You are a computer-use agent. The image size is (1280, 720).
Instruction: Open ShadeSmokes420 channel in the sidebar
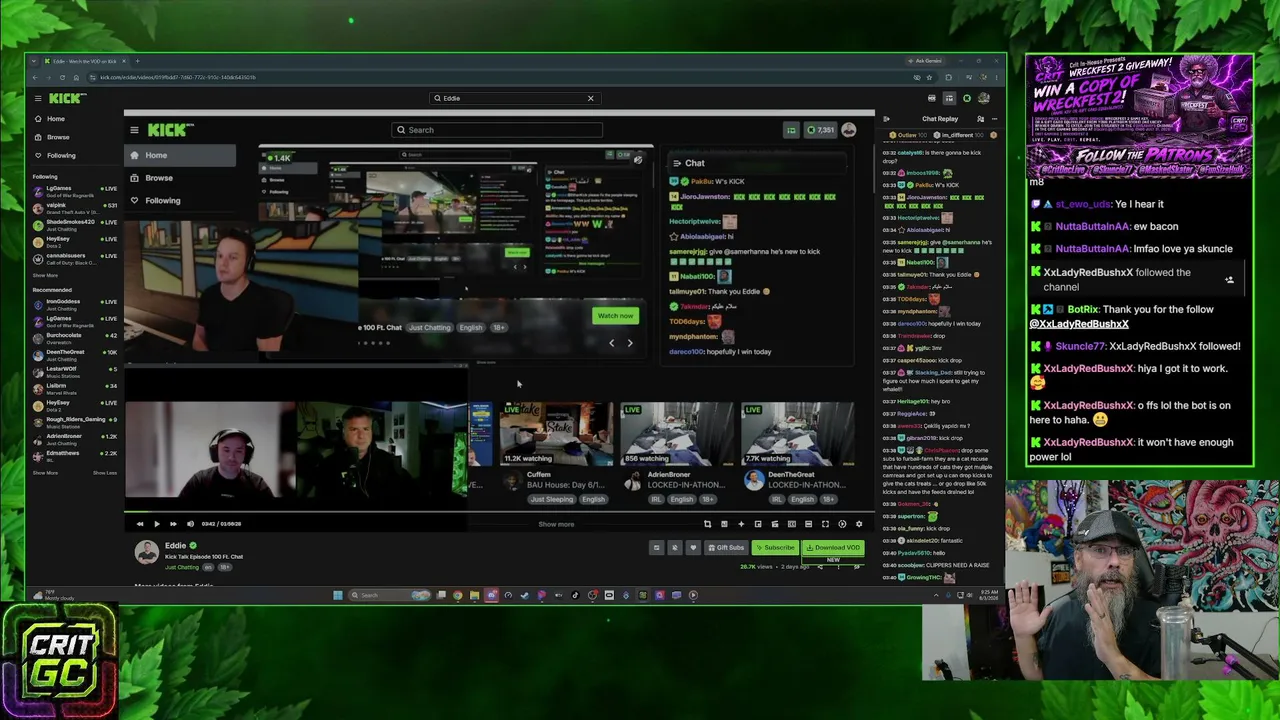coord(75,224)
